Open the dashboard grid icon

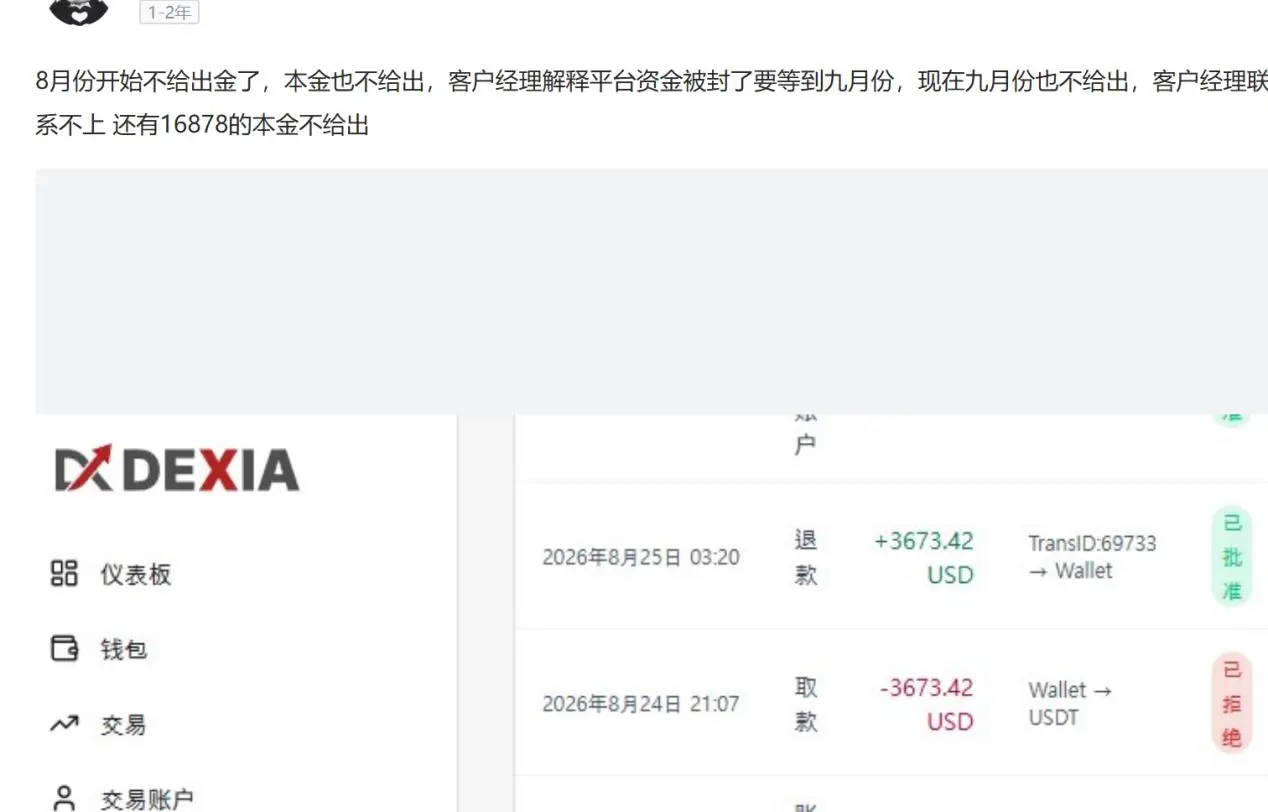pos(64,573)
